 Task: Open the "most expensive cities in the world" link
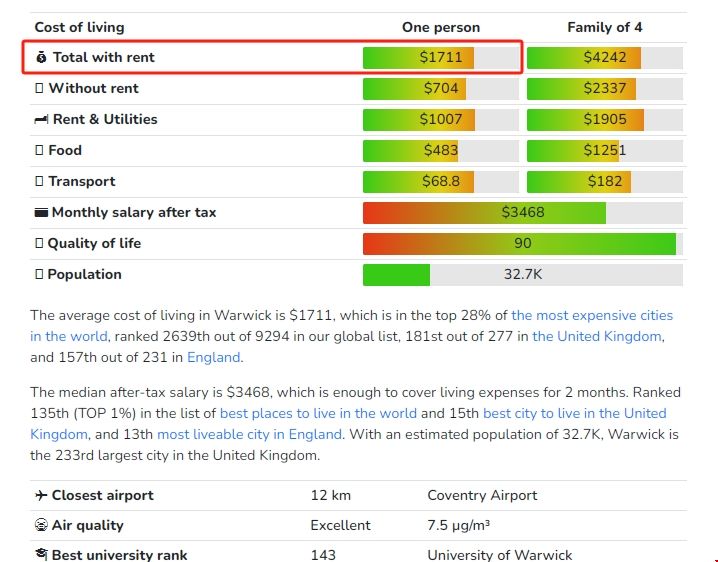click(x=592, y=315)
